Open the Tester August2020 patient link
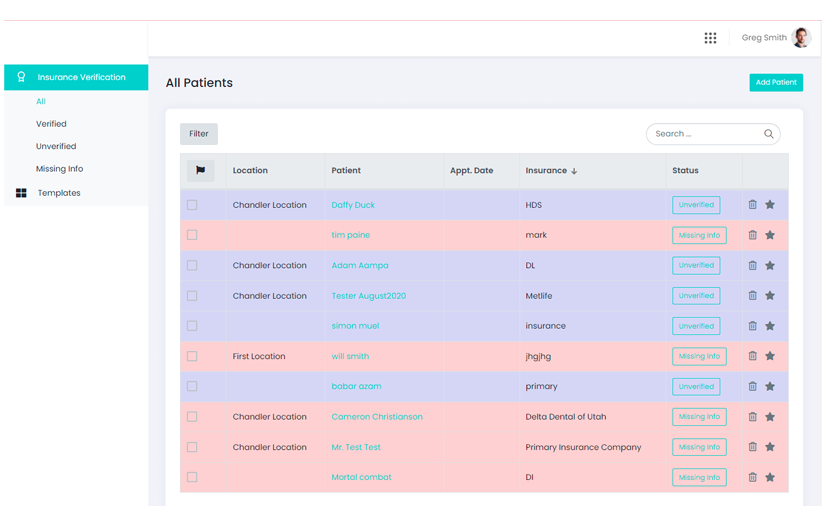Screen dimensions: 825x525 (368, 296)
